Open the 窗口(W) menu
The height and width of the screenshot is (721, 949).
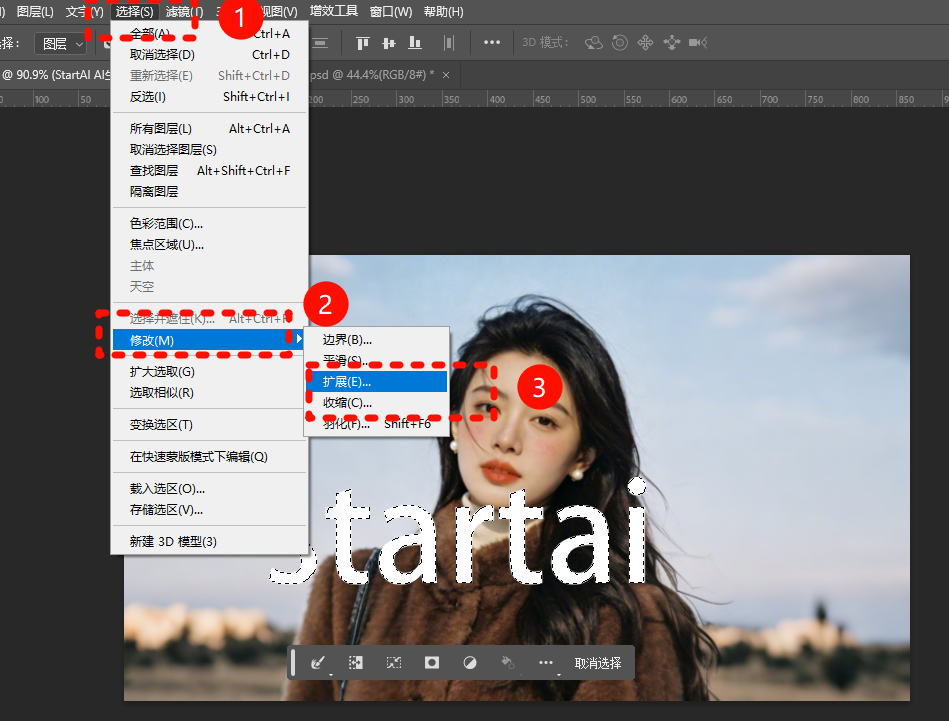pos(390,12)
